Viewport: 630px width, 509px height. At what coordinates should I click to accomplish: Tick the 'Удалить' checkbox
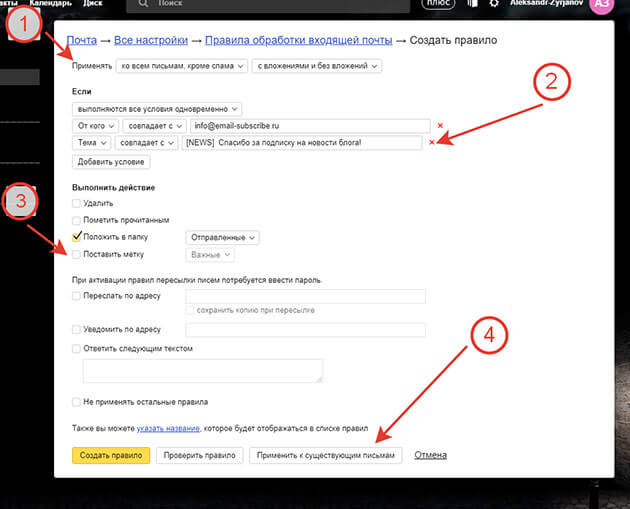click(76, 203)
